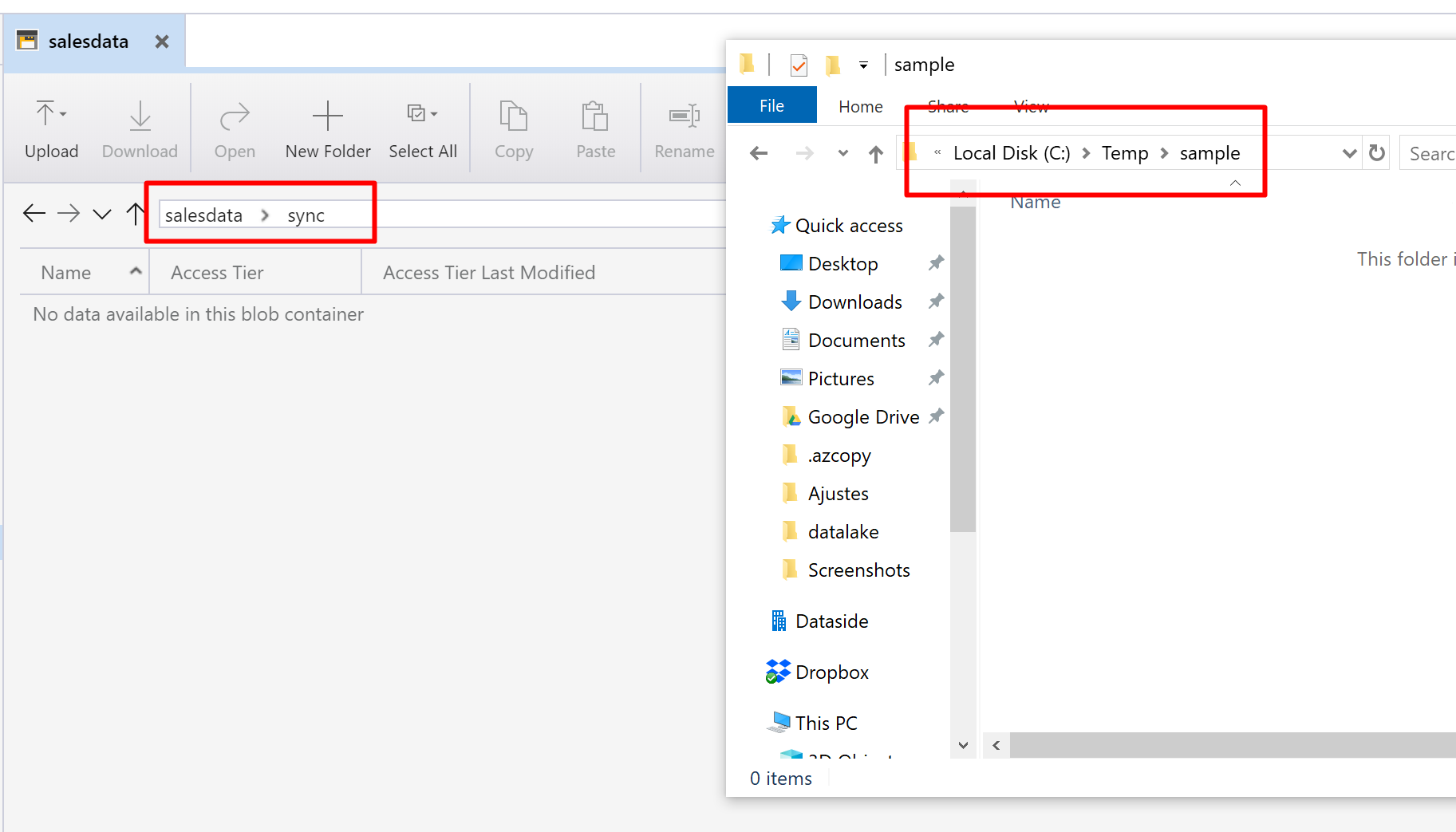Click the Download toolbar icon
Screen dimensions: 1456x832
tap(140, 128)
